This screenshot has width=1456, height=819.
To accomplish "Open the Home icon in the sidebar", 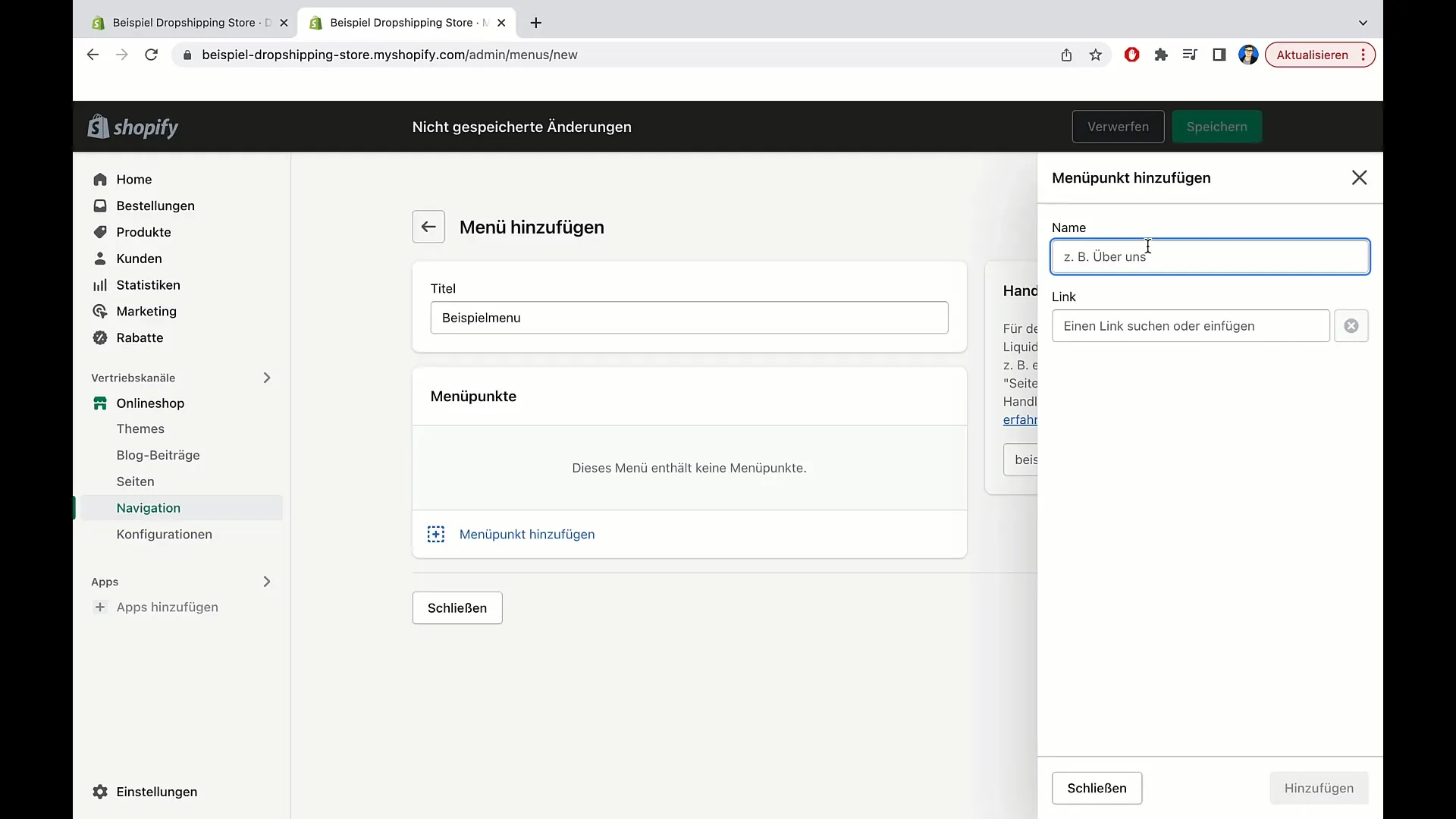I will [x=99, y=179].
